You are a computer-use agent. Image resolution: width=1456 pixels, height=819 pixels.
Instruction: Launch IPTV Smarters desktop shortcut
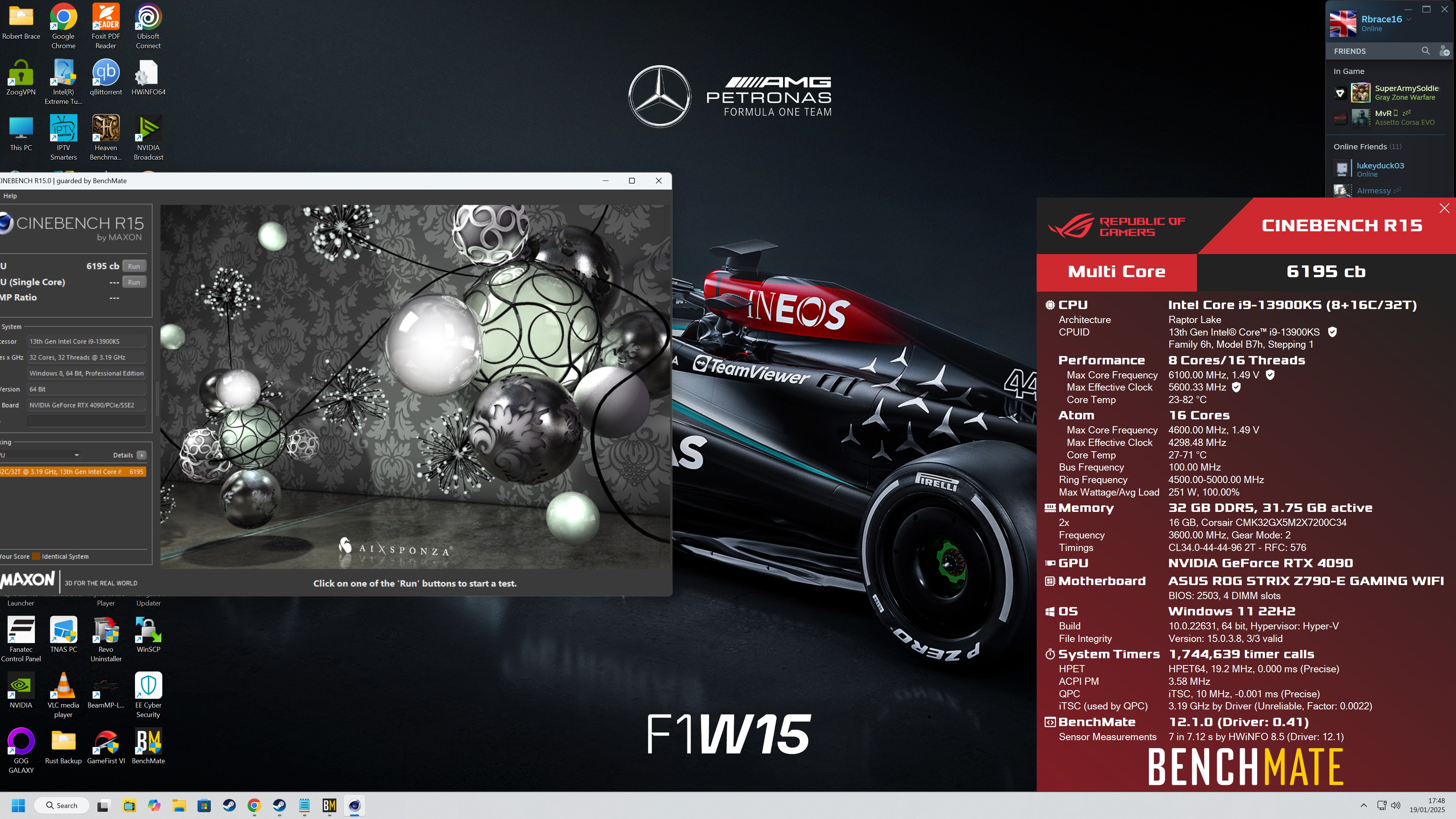[63, 138]
